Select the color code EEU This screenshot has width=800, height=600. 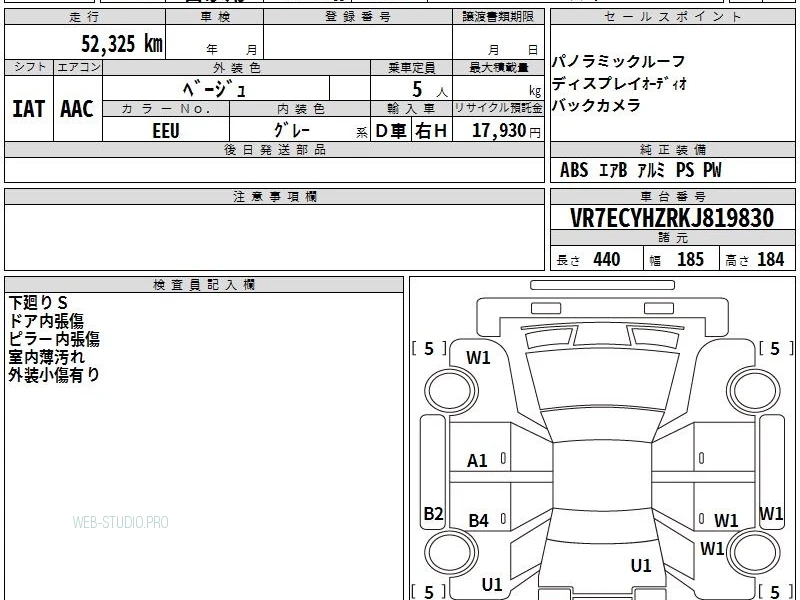[166, 131]
